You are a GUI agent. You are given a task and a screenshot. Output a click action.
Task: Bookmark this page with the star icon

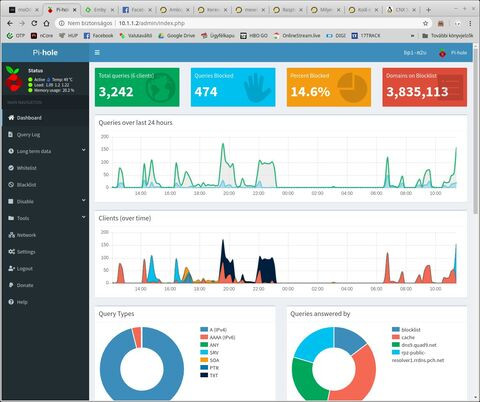425,23
